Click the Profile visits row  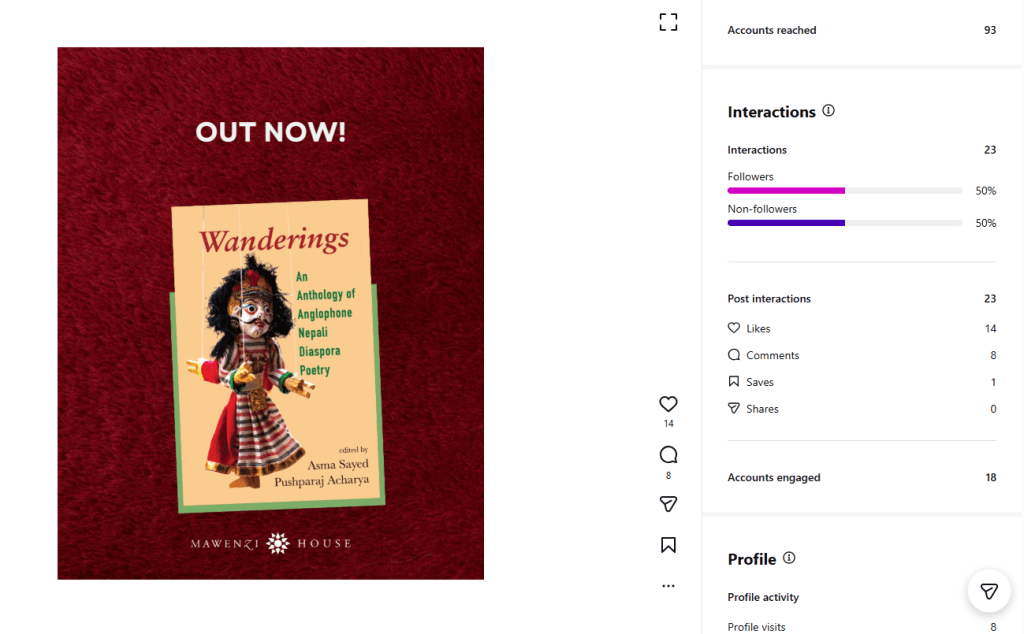(x=861, y=627)
